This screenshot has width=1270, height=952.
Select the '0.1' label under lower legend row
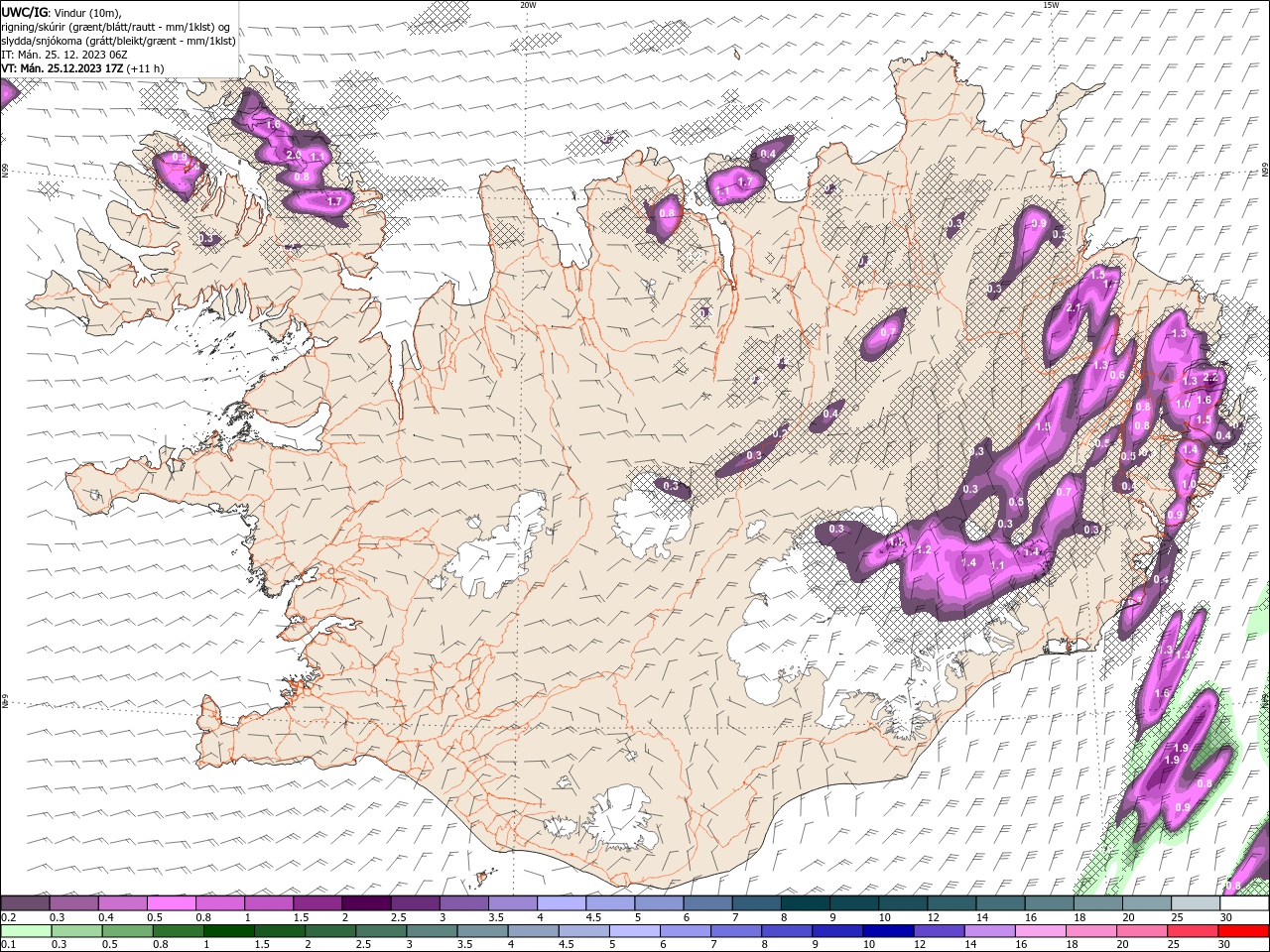9,945
